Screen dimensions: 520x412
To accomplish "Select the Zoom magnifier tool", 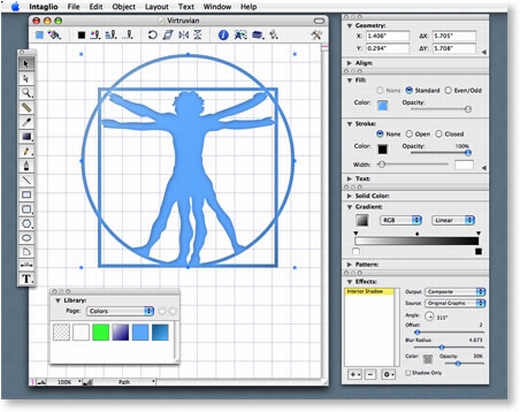I will tap(27, 93).
